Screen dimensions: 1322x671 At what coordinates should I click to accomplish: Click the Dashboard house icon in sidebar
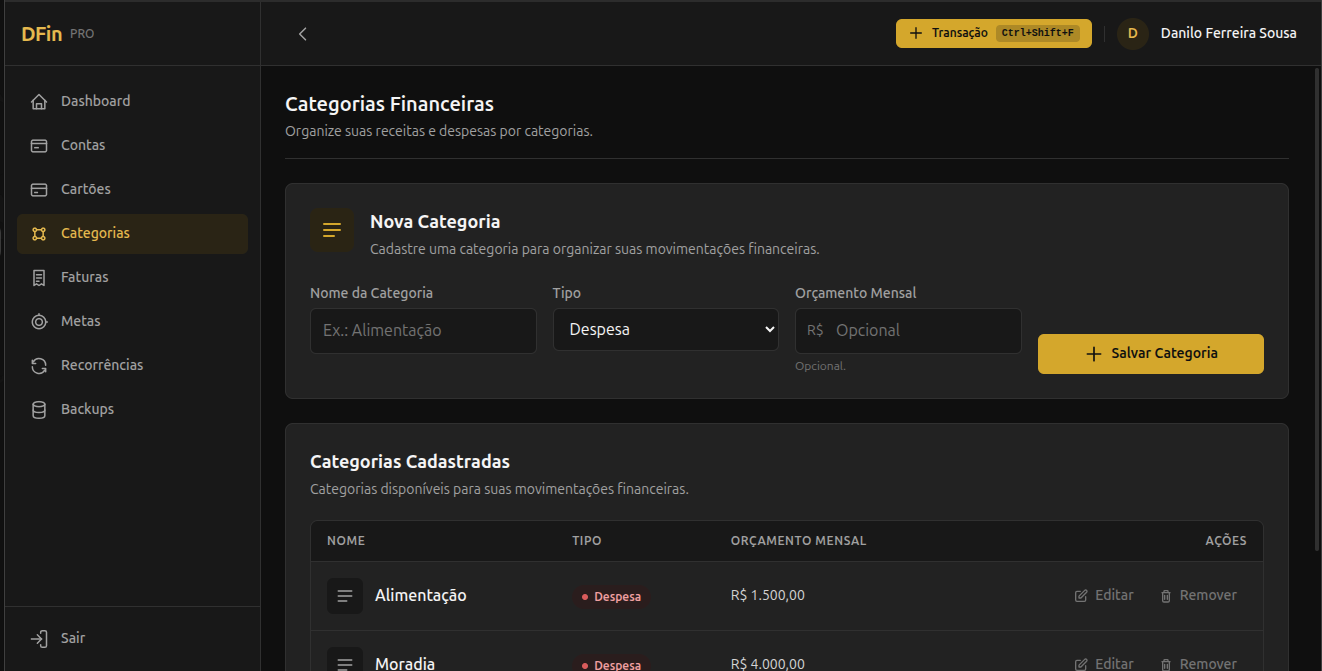tap(39, 101)
